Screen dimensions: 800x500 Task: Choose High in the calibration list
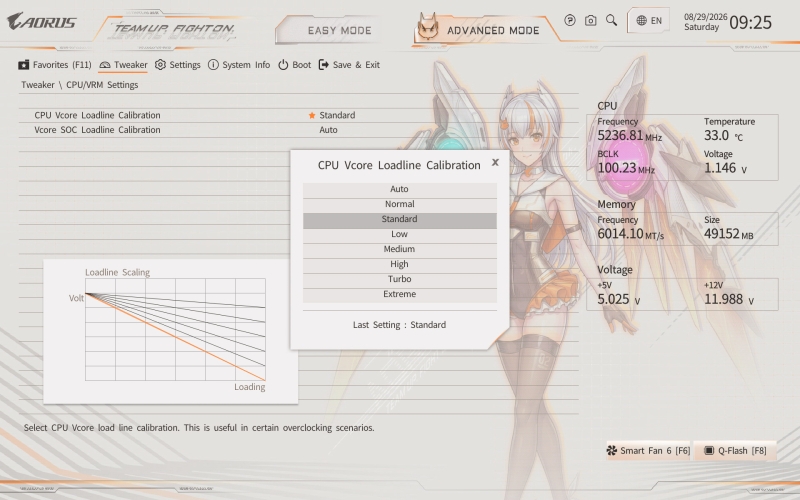(399, 264)
